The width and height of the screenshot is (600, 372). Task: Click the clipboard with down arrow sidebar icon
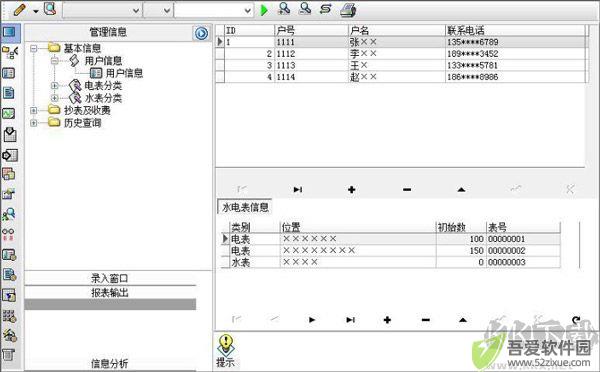[10, 135]
